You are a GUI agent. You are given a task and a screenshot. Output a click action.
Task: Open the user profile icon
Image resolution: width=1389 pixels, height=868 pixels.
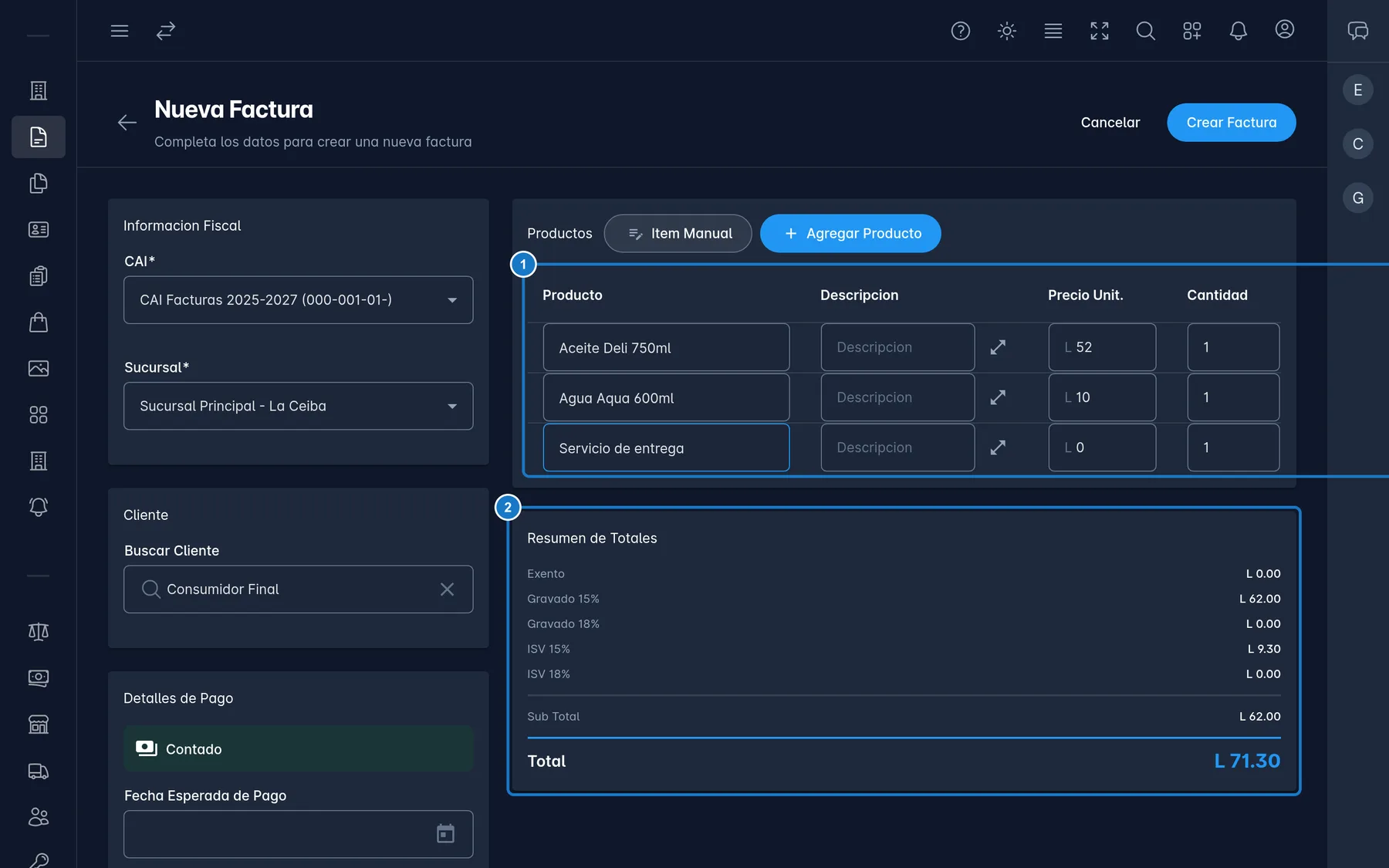(x=1285, y=29)
